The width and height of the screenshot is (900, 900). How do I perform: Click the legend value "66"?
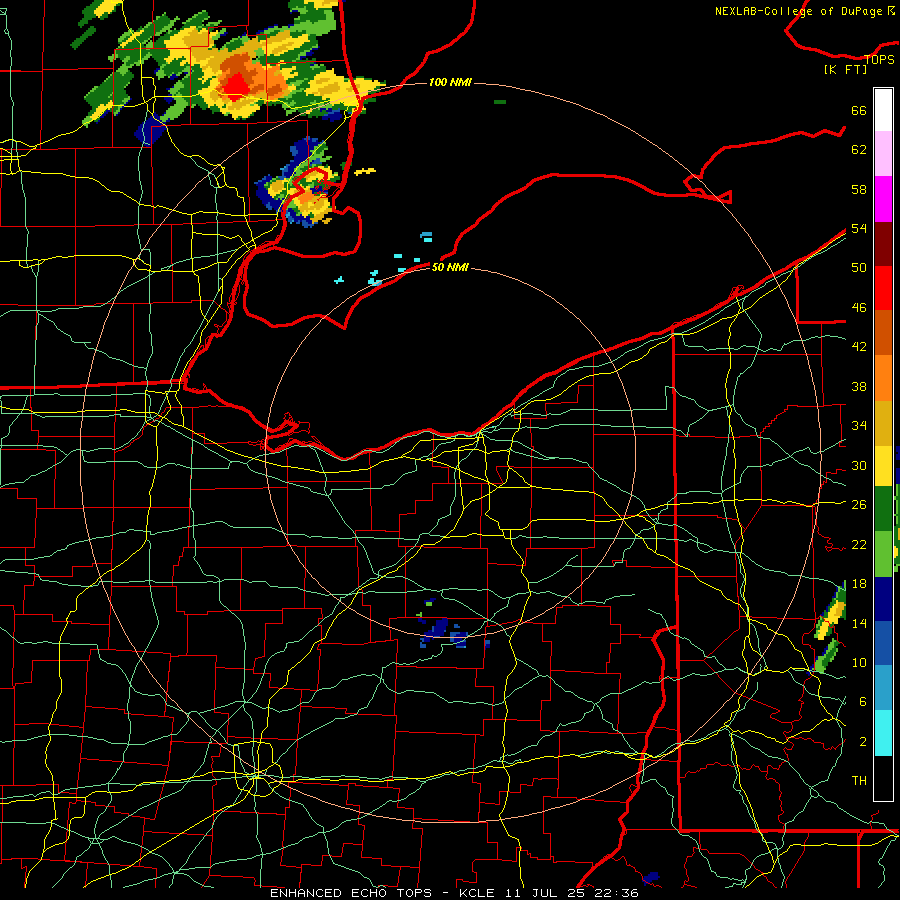859,110
